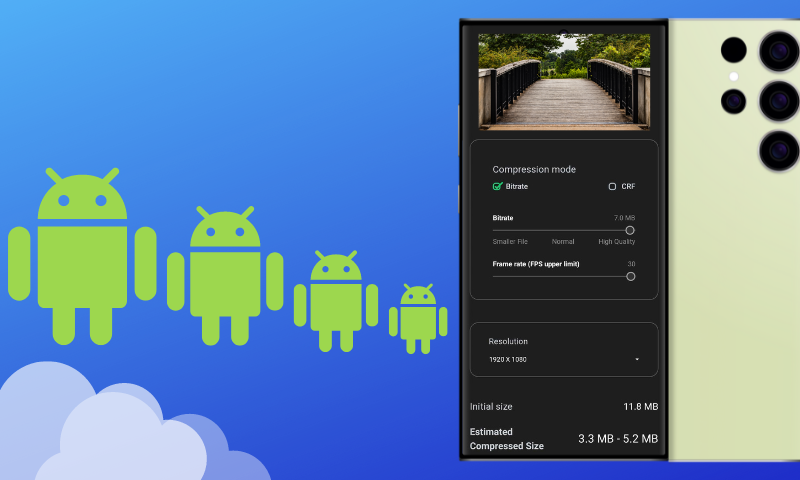The height and width of the screenshot is (480, 800).
Task: Click the 3.3 MB - 5.2 MB estimate
Action: tap(618, 439)
